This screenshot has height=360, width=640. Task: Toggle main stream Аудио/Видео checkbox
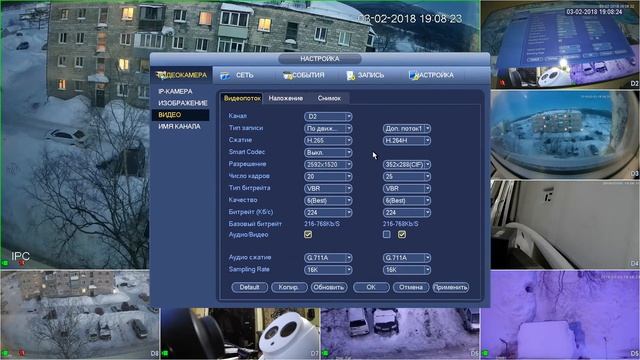[308, 235]
